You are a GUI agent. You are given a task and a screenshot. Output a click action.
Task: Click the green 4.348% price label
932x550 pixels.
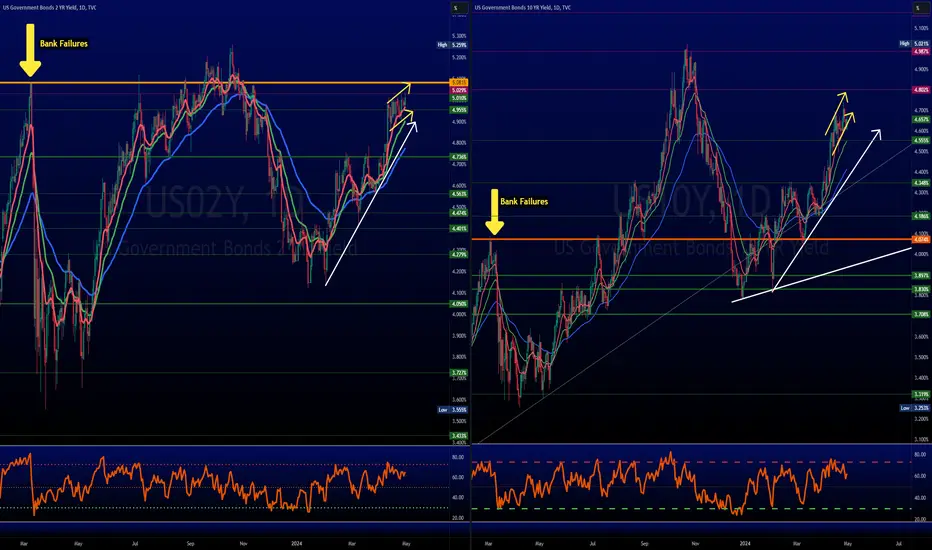[921, 183]
